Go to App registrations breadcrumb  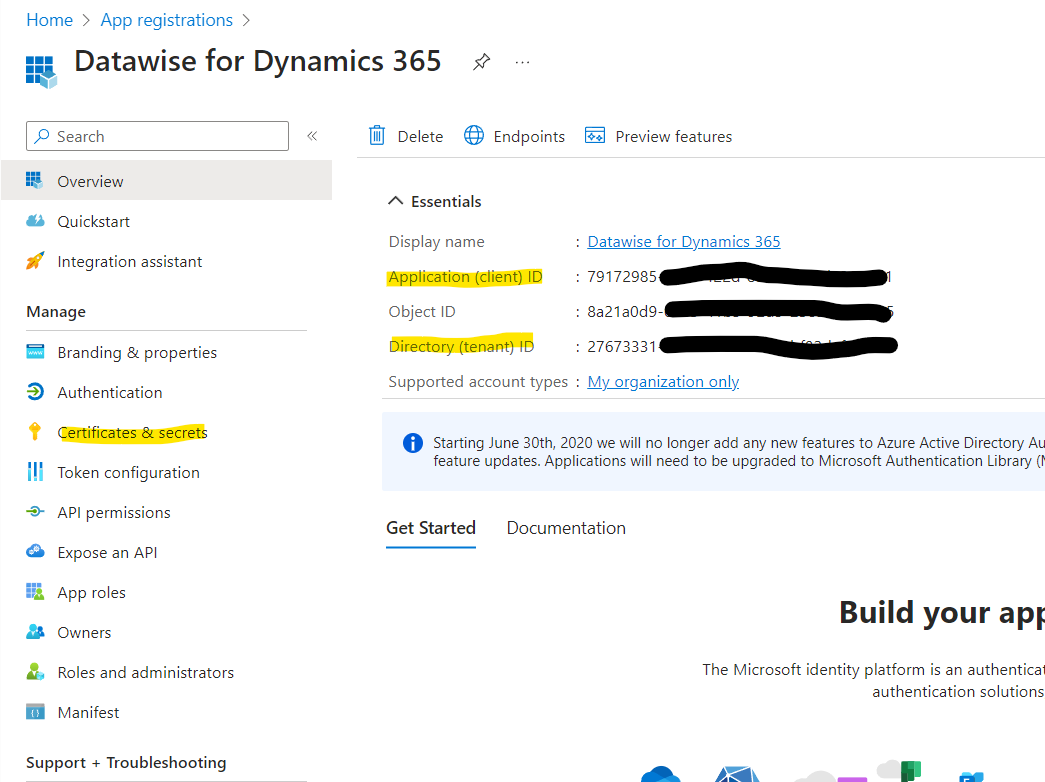pos(167,20)
